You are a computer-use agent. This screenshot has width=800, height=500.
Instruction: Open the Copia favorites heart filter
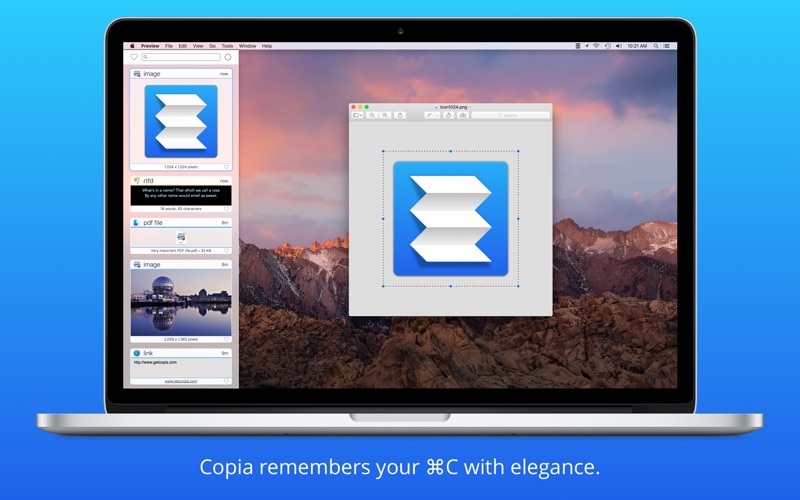click(134, 57)
